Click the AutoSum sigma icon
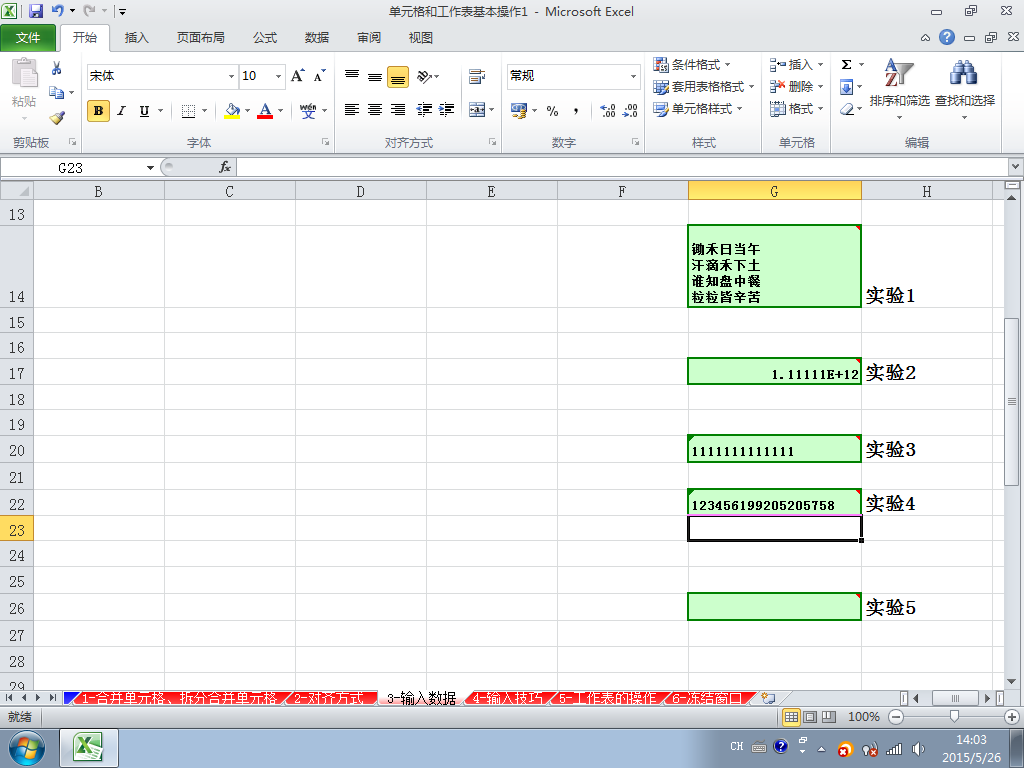This screenshot has width=1024, height=768. click(846, 64)
